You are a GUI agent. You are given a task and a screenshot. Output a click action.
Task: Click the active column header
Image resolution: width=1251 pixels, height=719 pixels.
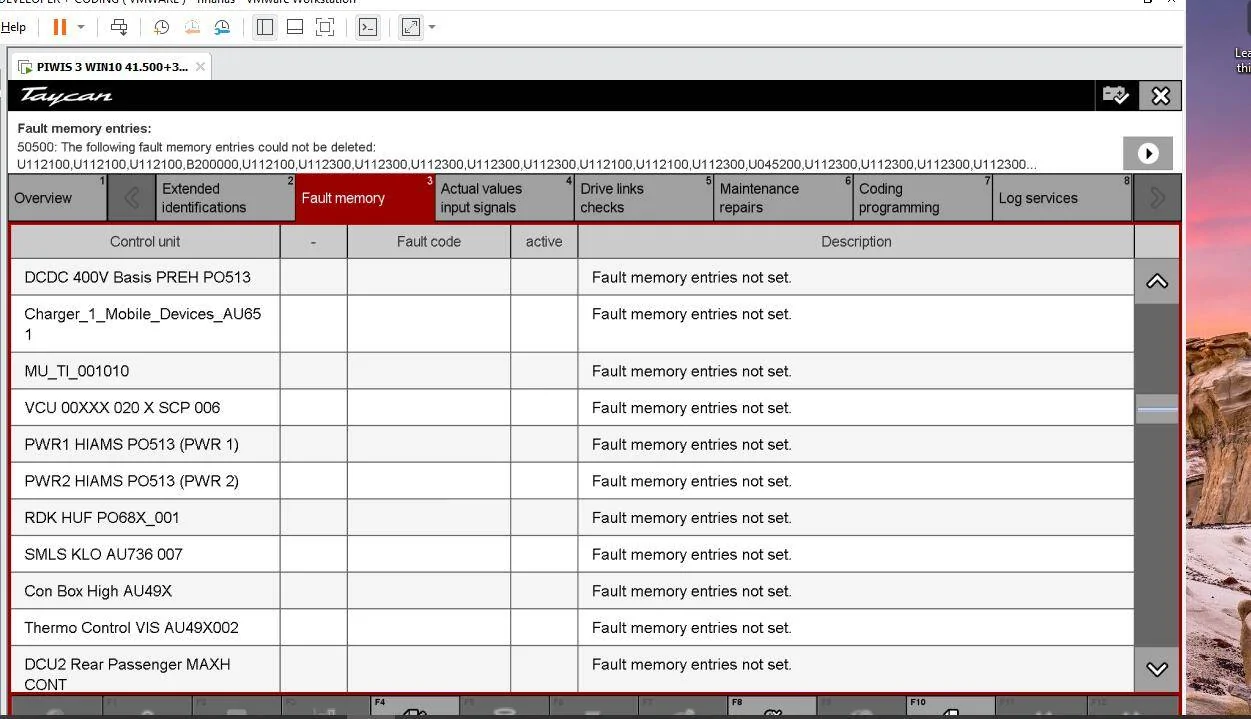tap(544, 241)
